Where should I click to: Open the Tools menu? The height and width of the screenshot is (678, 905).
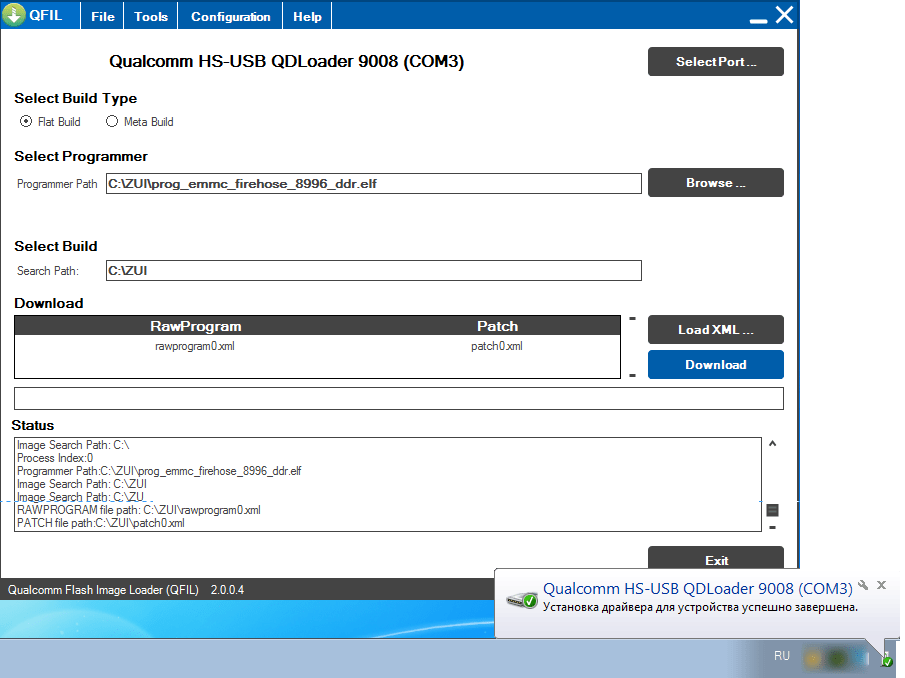(151, 17)
